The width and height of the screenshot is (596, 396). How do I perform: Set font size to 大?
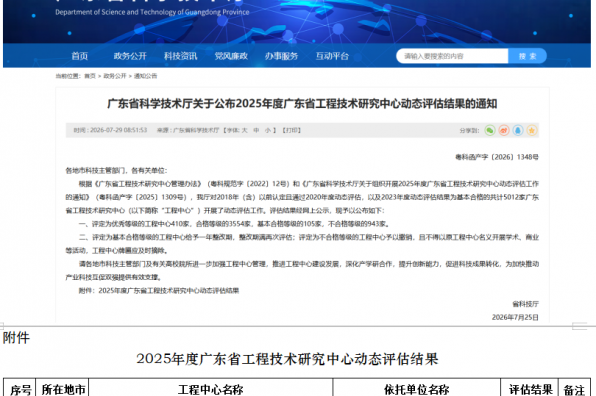245,130
